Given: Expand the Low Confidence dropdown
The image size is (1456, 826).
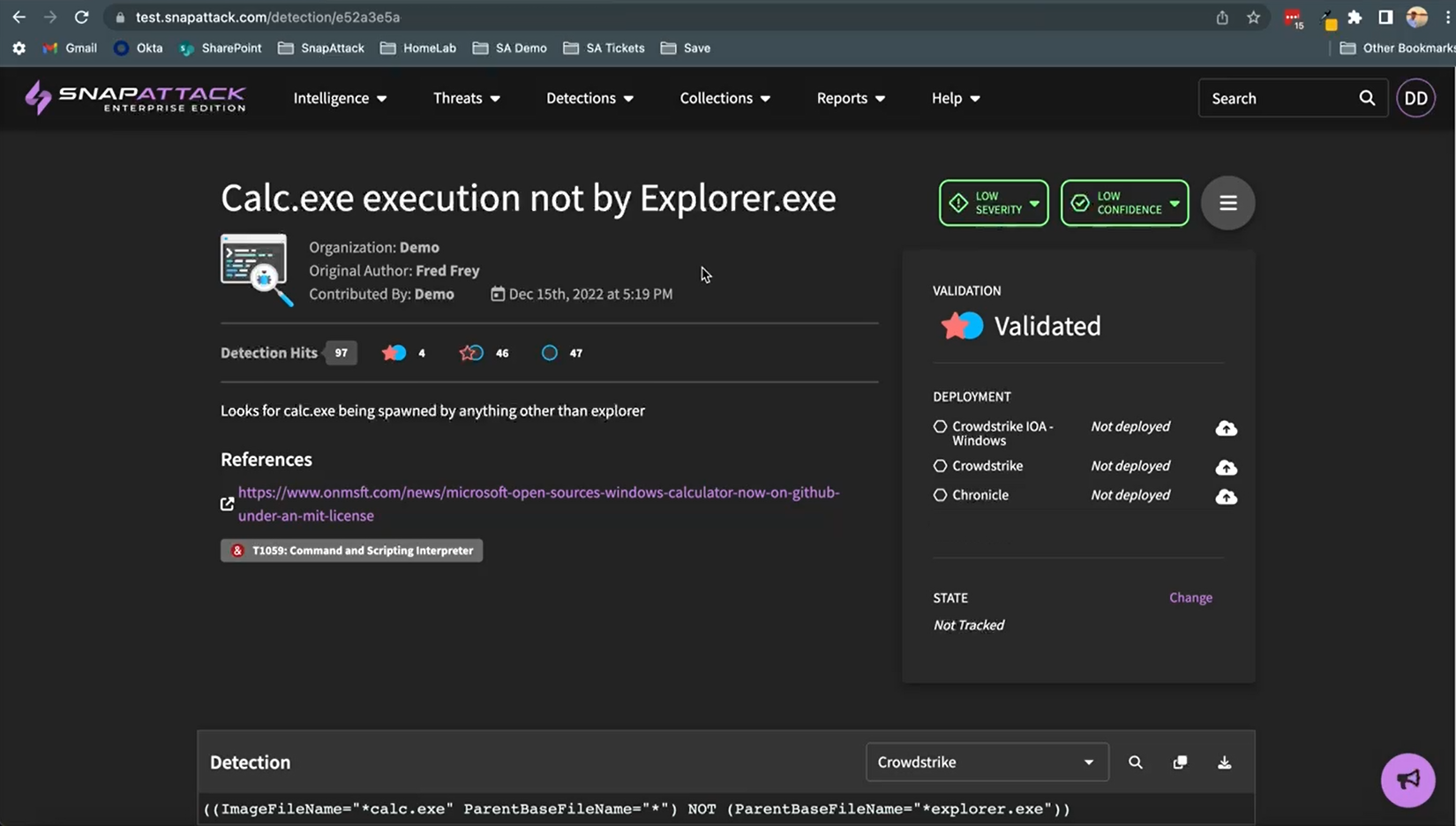Looking at the screenshot, I should point(1124,203).
